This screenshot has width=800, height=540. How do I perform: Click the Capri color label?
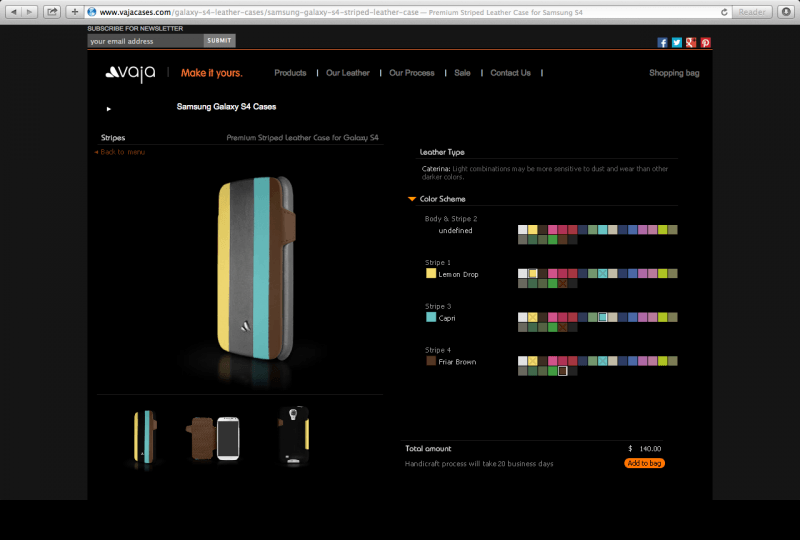click(x=447, y=318)
